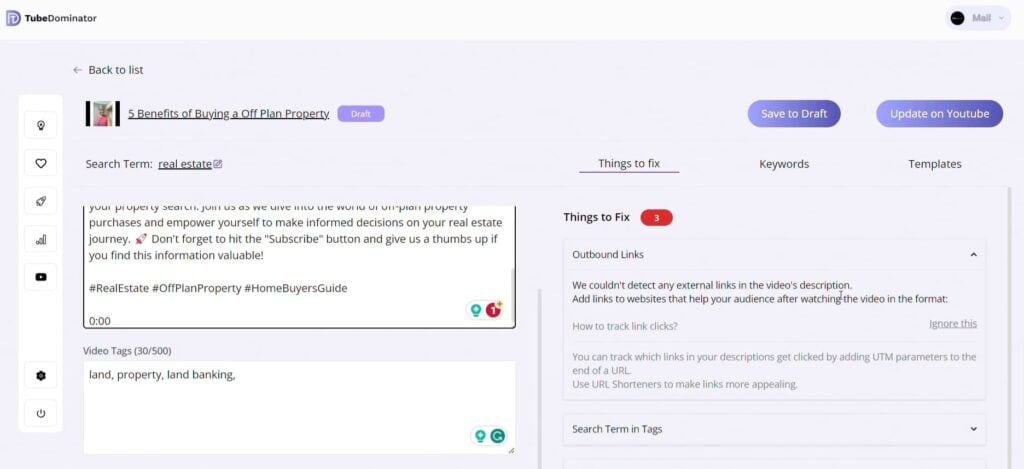Viewport: 1024px width, 469px height.
Task: Click the 'Things to Fix' panel heading
Action: 596,217
